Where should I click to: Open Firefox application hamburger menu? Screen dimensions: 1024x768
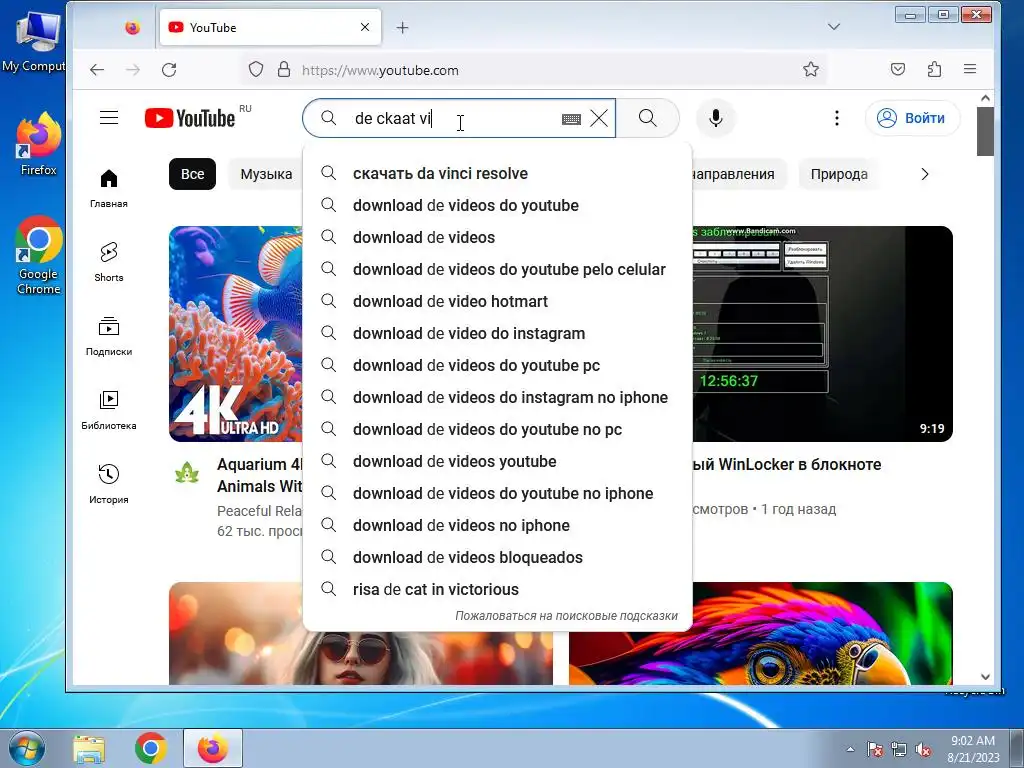pos(970,69)
